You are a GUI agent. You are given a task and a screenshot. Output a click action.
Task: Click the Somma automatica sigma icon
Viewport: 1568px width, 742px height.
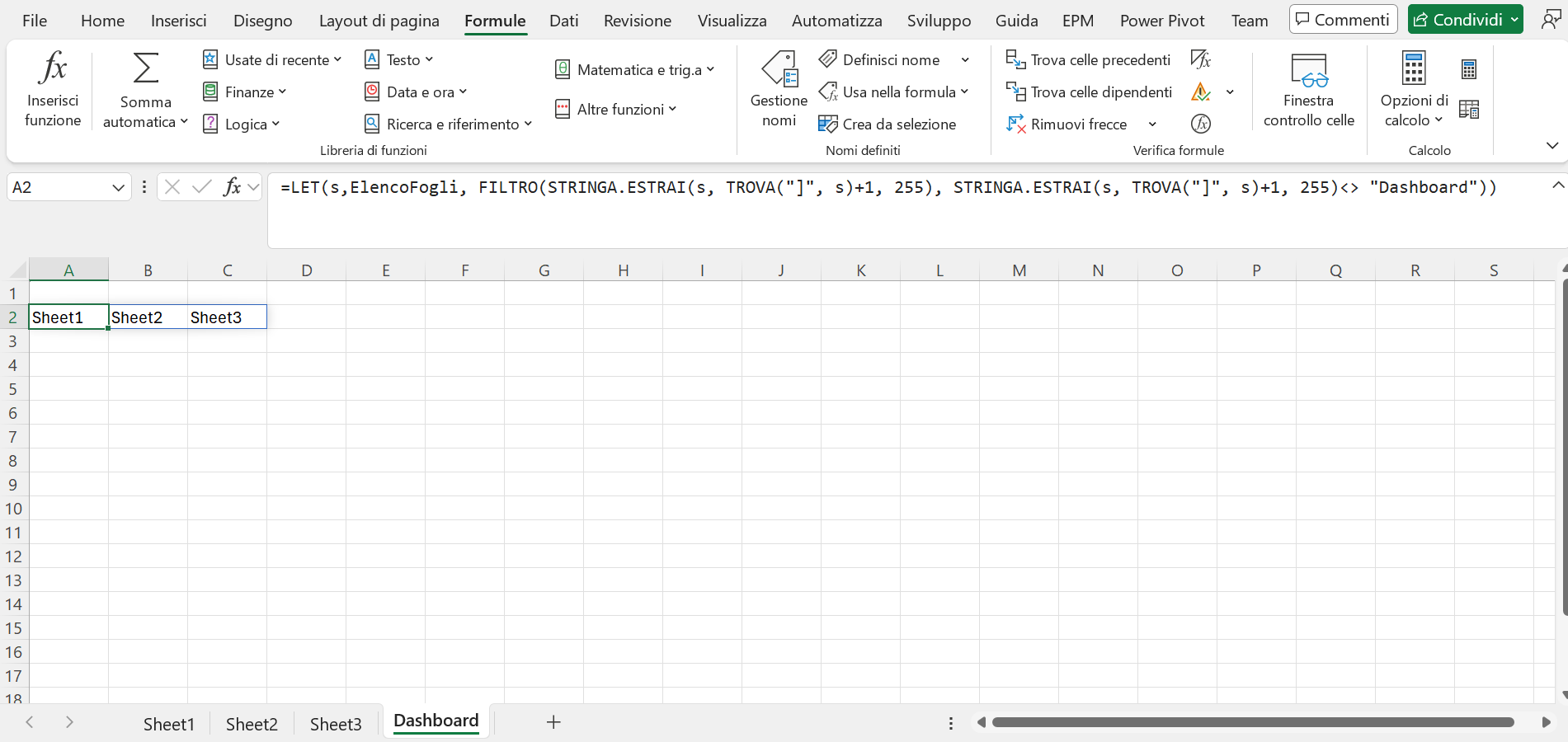click(146, 68)
